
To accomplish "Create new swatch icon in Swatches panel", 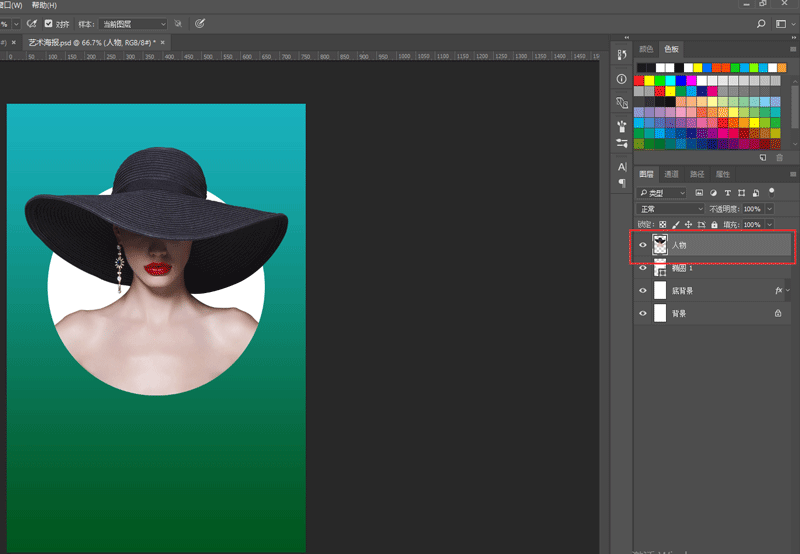I will [763, 158].
